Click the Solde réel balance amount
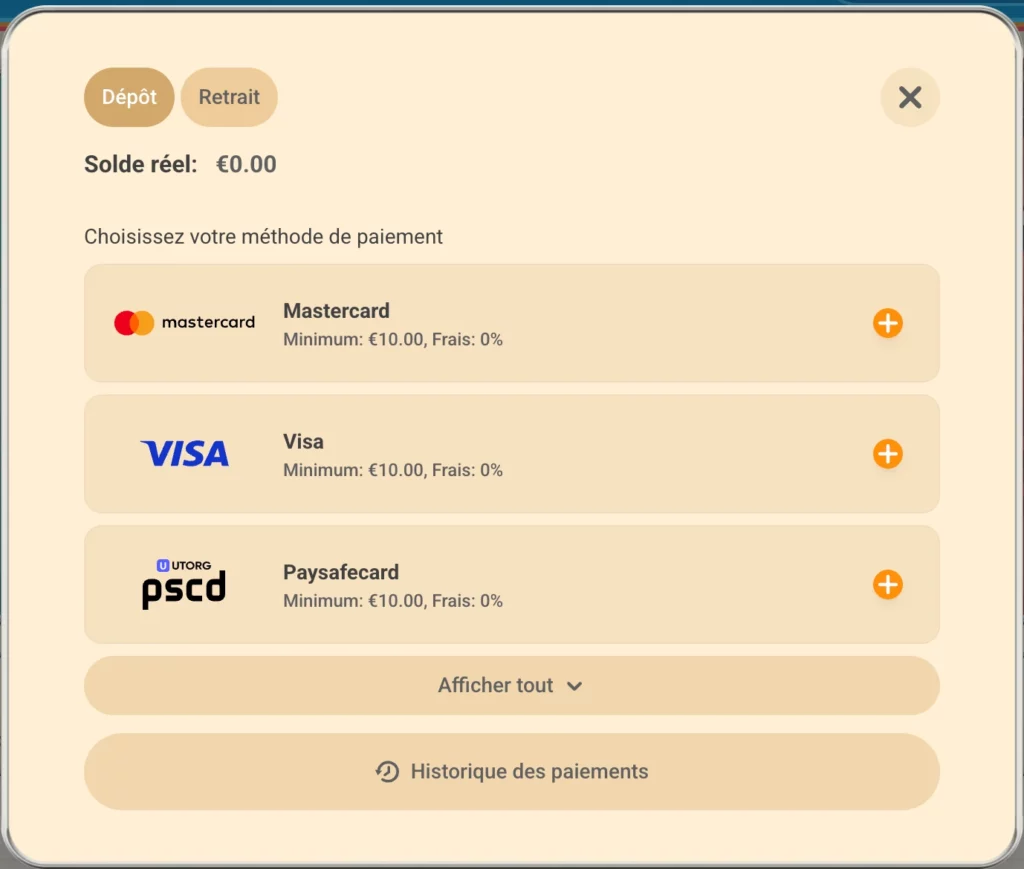Viewport: 1024px width, 869px height. (x=246, y=164)
